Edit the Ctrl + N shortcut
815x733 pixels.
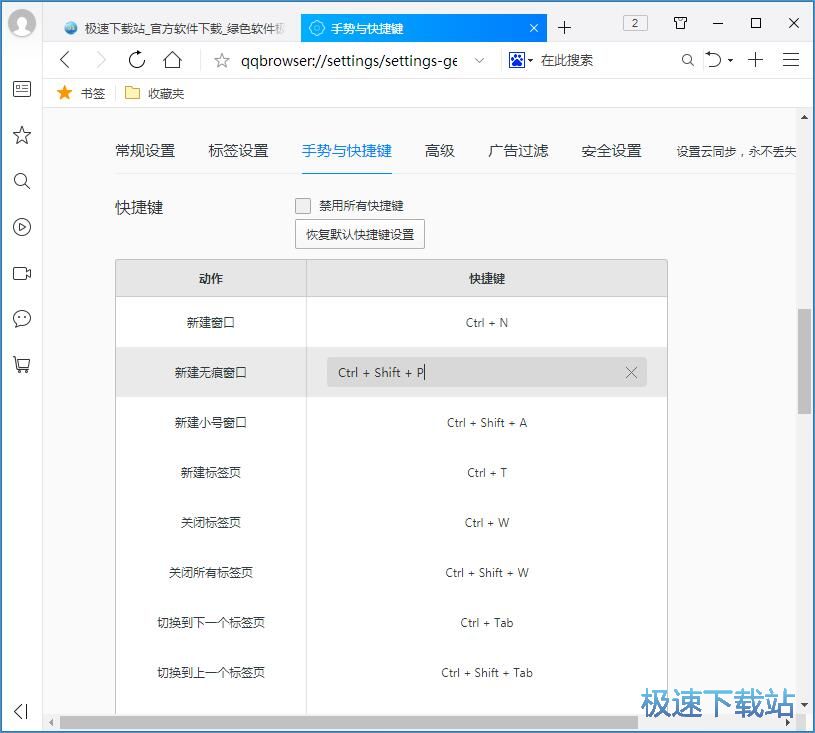[x=487, y=322]
